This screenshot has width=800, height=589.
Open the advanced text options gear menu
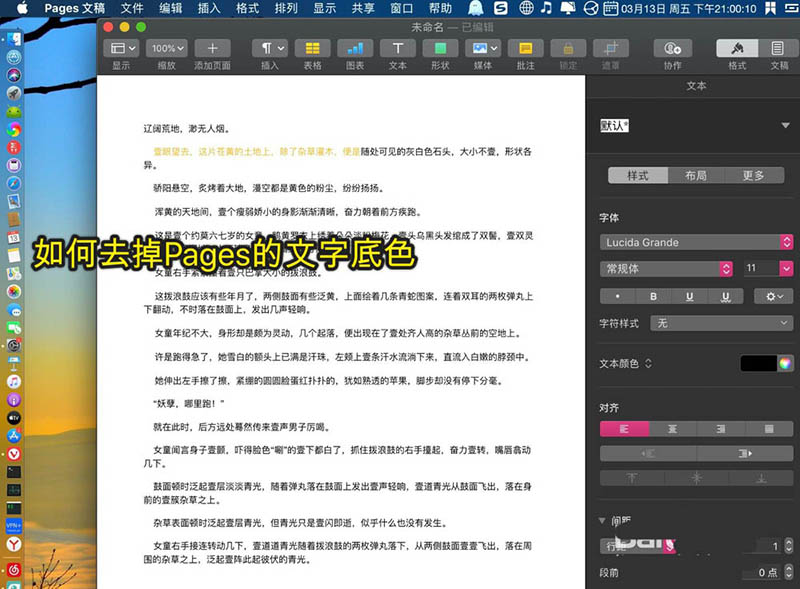[x=773, y=297]
